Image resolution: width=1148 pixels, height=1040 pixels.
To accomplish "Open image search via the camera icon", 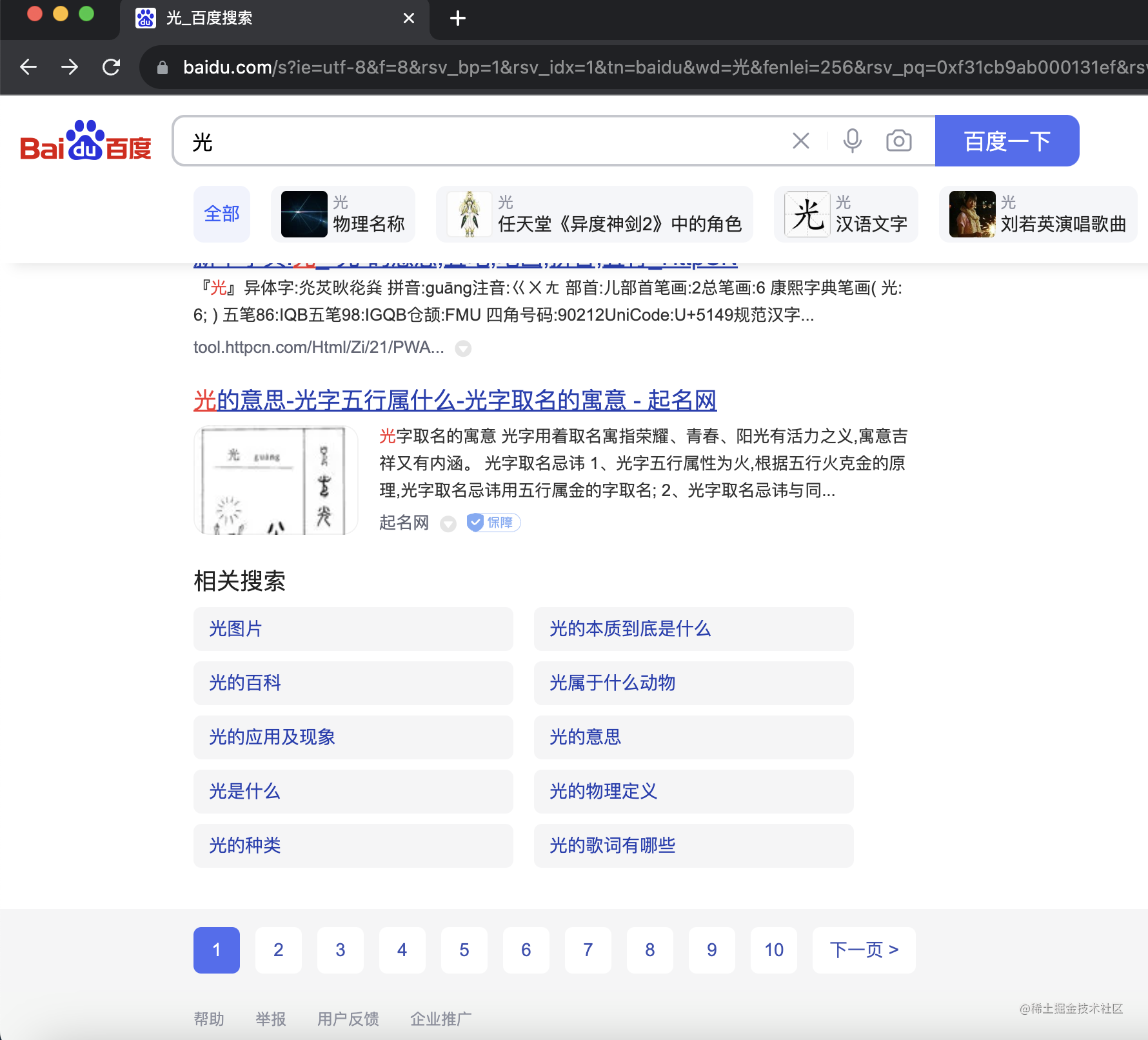I will pos(898,140).
